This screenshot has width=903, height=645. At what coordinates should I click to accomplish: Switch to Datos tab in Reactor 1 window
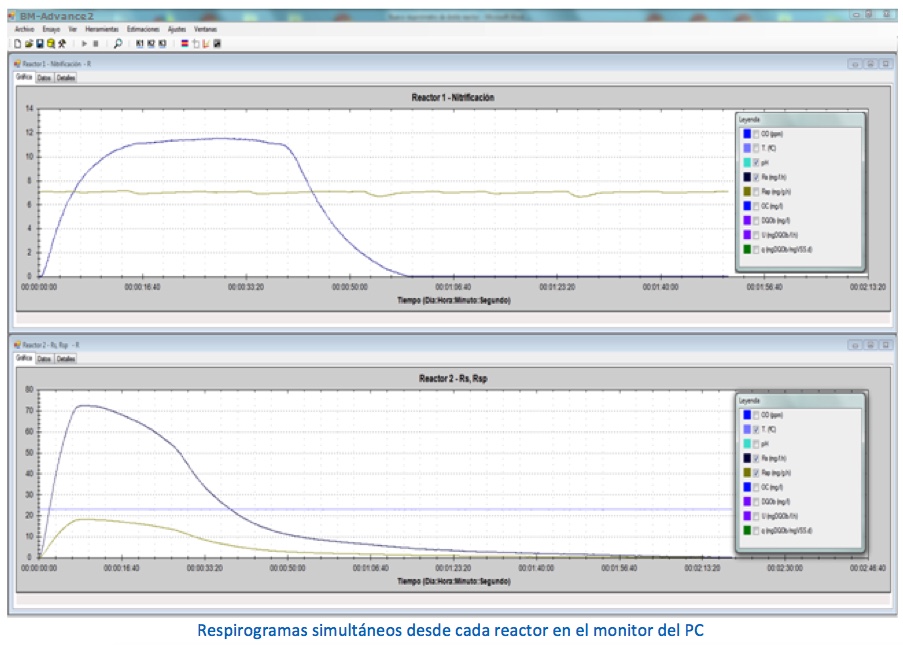[44, 78]
